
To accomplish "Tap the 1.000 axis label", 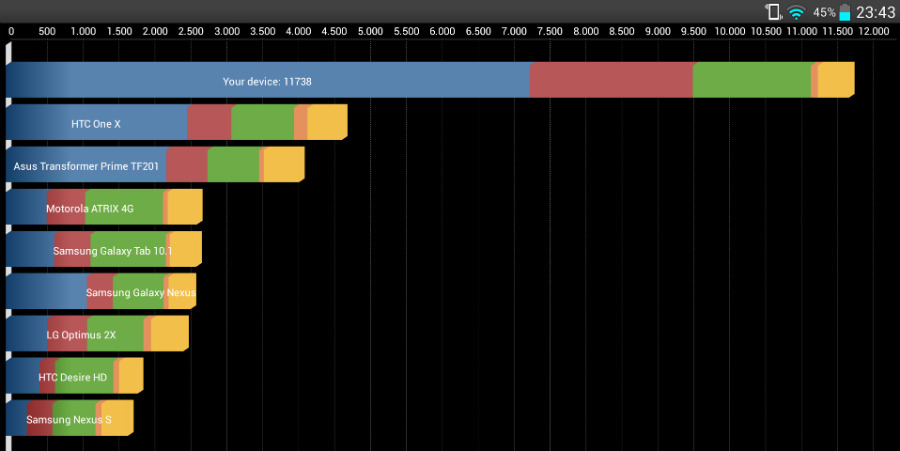I will [x=83, y=31].
